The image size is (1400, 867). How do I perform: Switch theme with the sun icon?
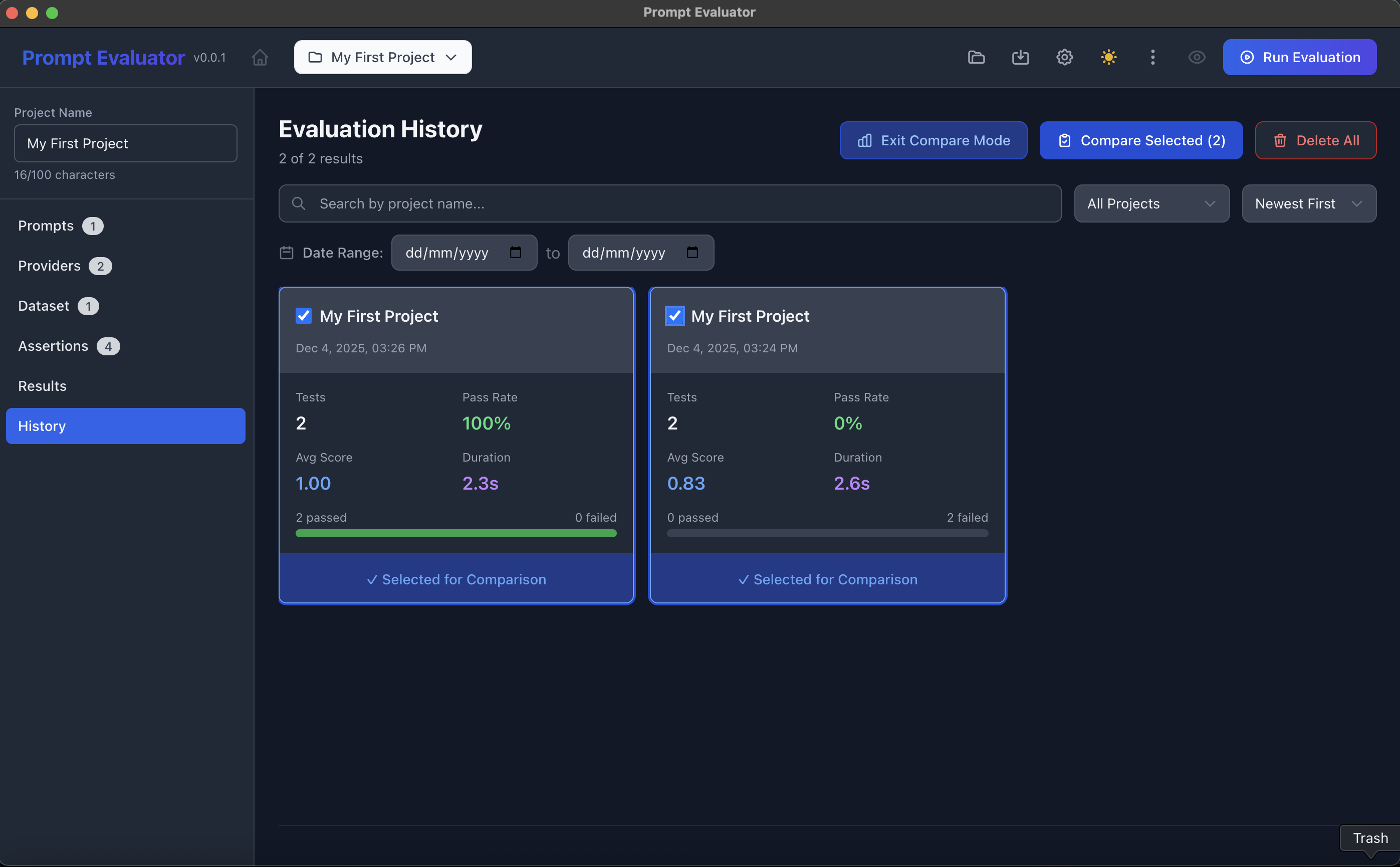1108,57
